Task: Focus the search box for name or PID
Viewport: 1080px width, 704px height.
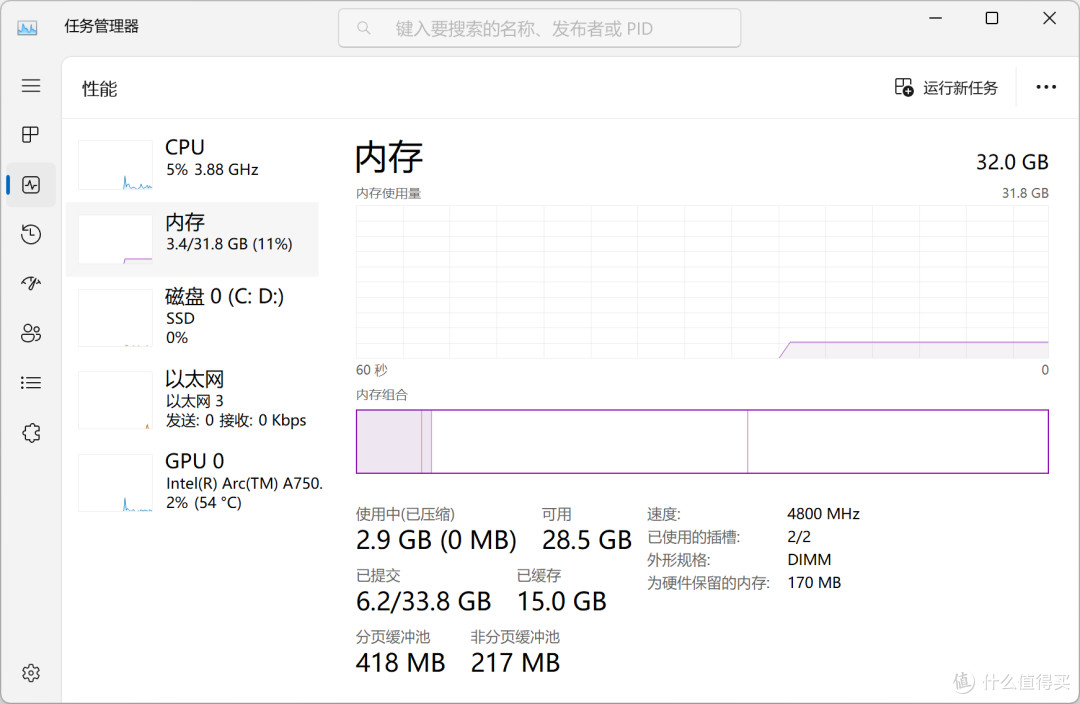Action: (539, 28)
